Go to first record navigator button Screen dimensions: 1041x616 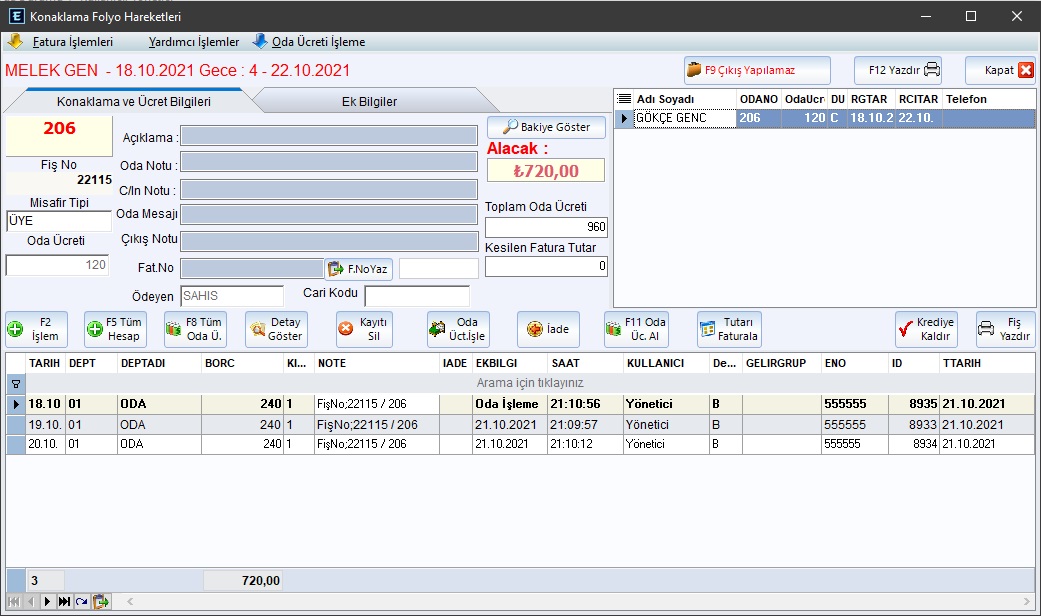[13, 601]
